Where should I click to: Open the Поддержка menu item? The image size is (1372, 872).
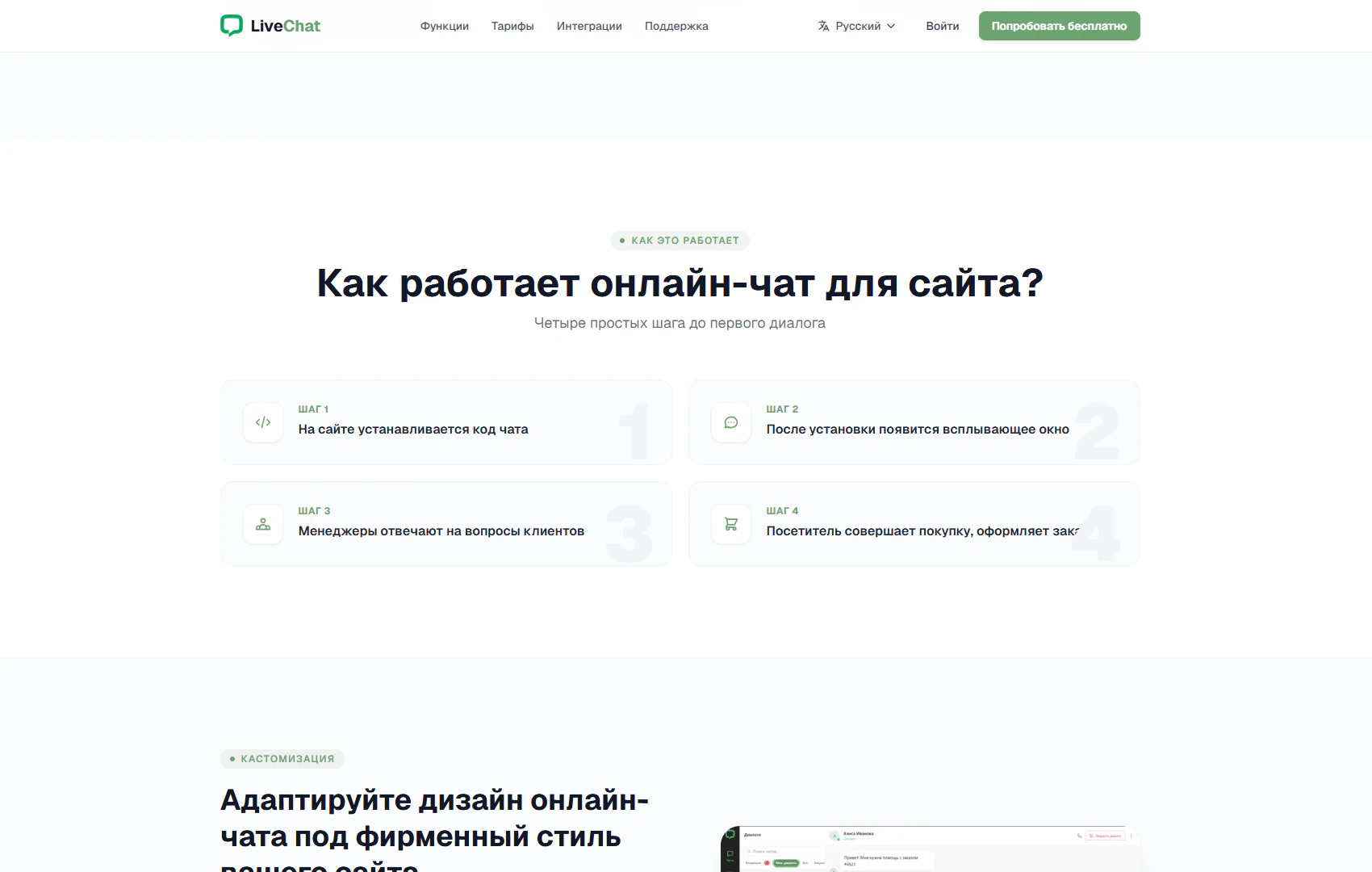point(676,26)
